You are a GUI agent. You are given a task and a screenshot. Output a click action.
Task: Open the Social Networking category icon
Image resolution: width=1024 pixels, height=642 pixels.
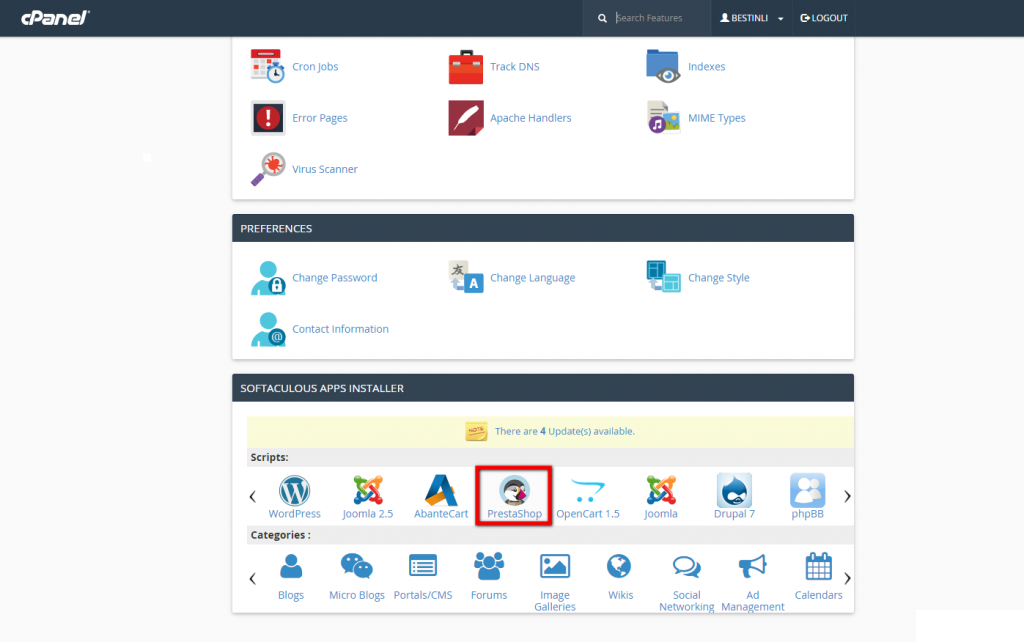tap(686, 566)
